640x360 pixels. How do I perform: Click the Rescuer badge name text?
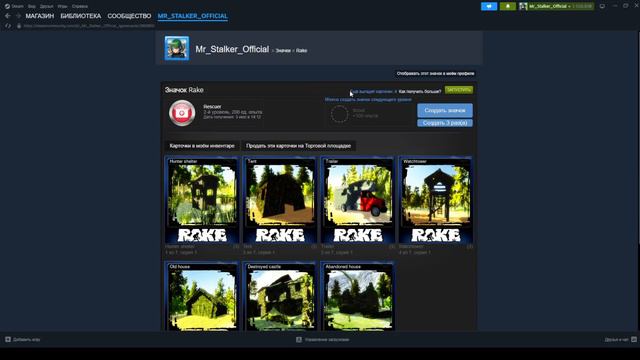[212, 107]
